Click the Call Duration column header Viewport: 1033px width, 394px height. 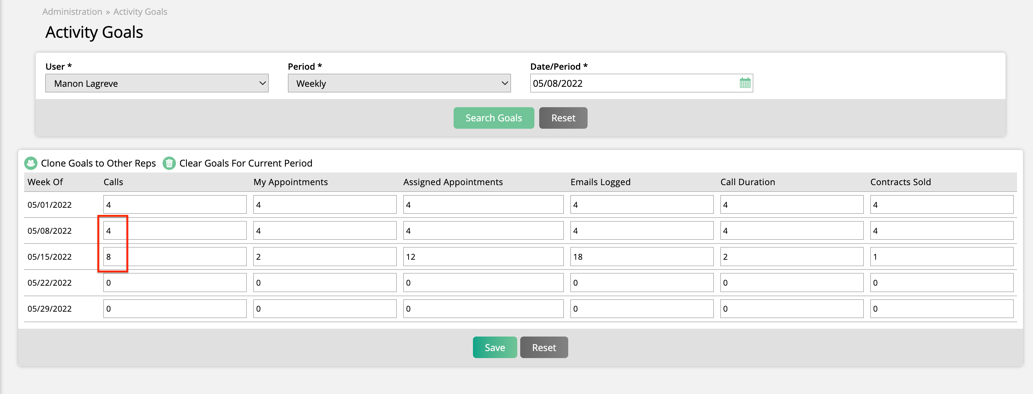tap(748, 182)
